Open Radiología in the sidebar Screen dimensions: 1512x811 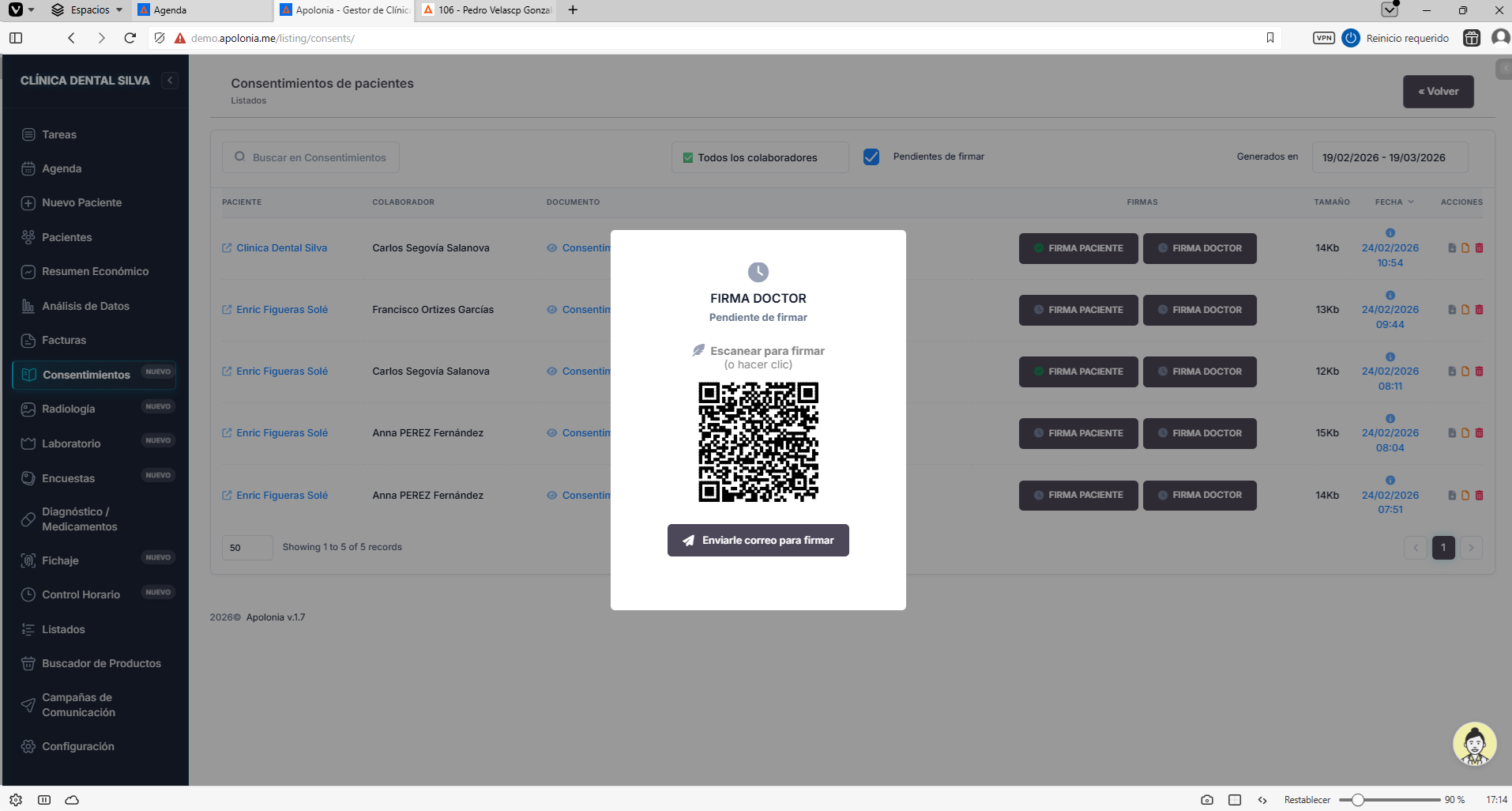click(69, 409)
